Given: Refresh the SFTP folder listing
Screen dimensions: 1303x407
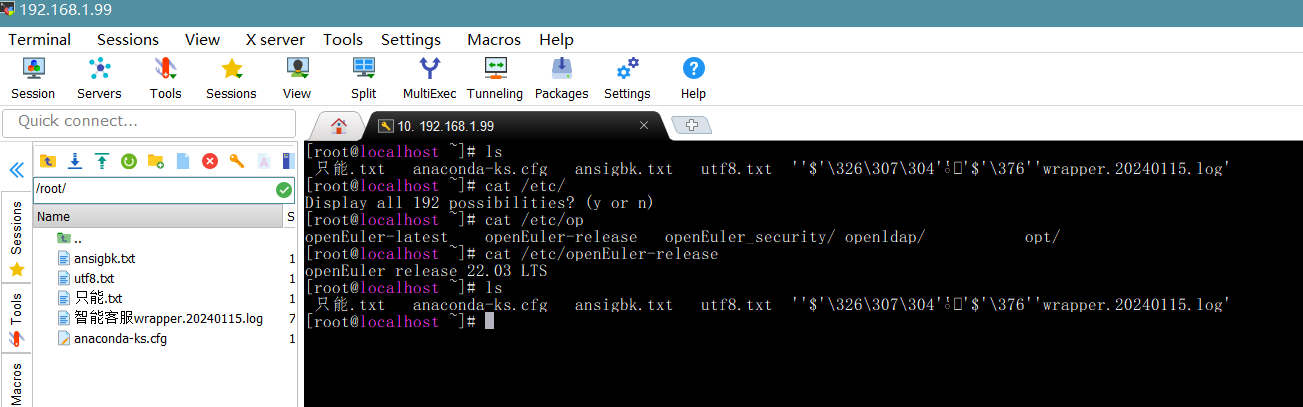Looking at the screenshot, I should (129, 161).
